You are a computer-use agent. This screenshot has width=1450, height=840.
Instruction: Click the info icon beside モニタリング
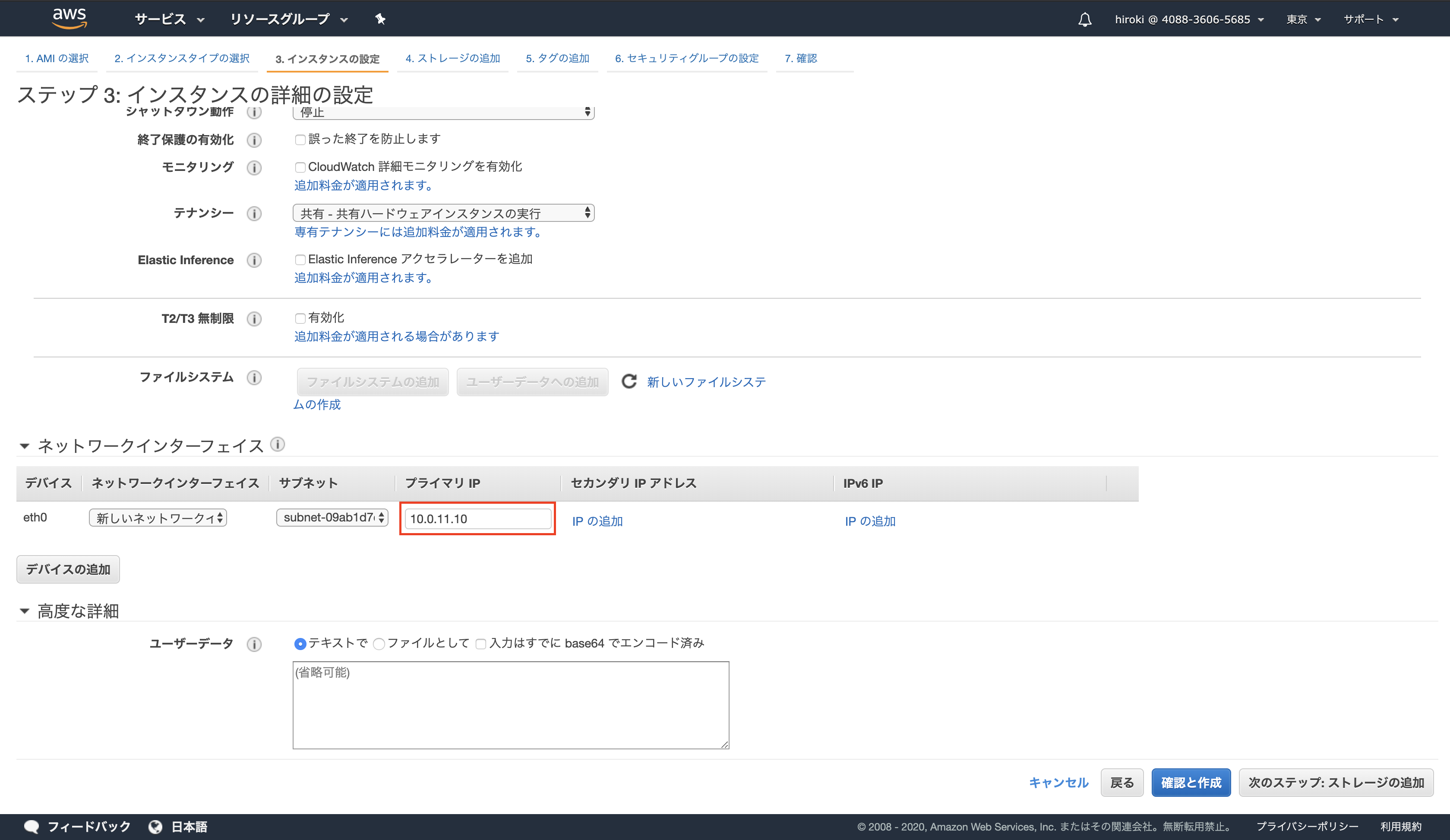[254, 167]
